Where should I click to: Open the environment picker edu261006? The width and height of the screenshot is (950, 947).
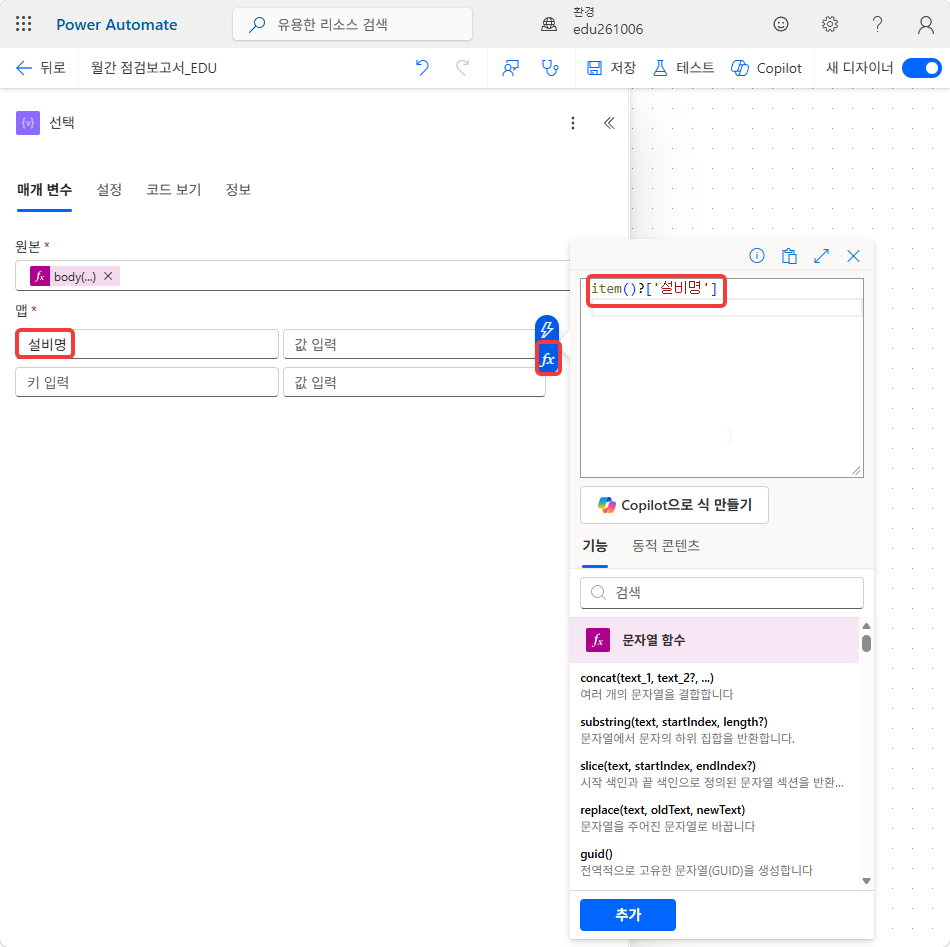(x=592, y=22)
